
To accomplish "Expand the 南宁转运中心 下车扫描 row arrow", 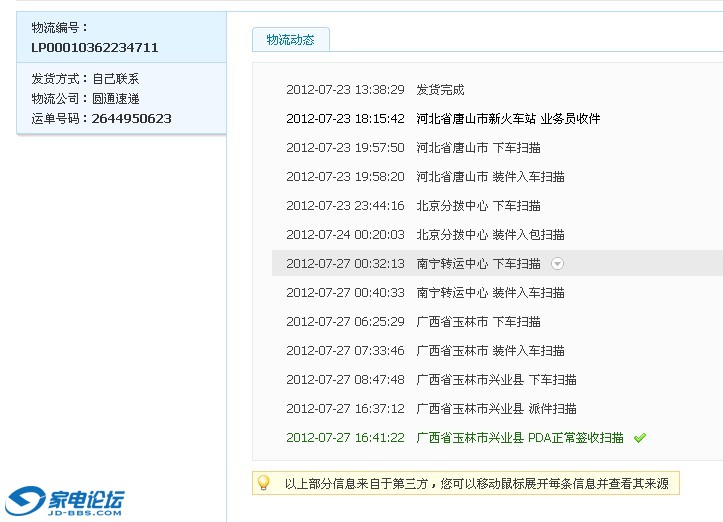I will (x=558, y=264).
